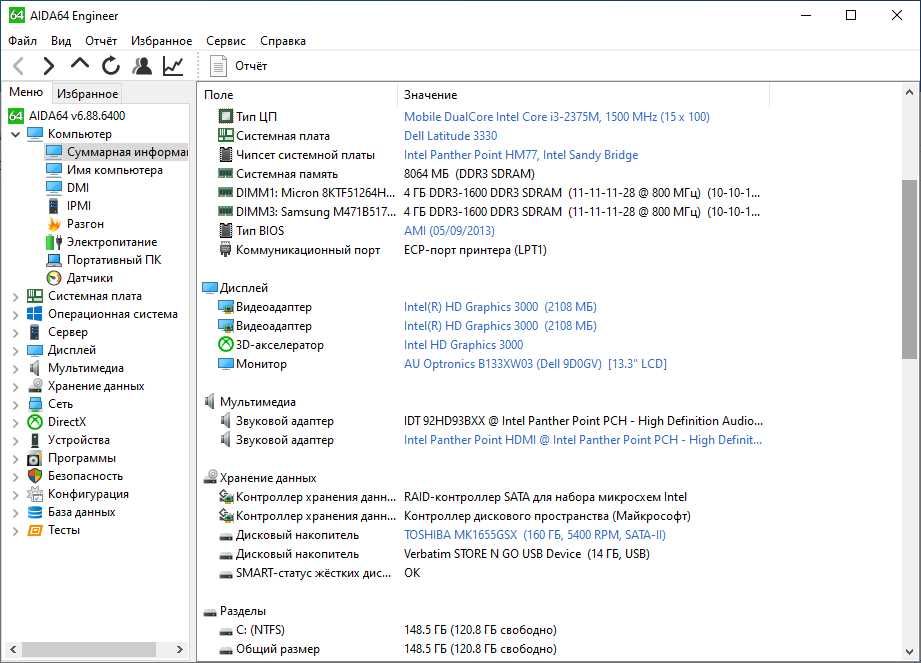Viewport: 921px width, 663px height.
Task: Open the Избранное menu in the menu bar
Action: click(x=161, y=41)
